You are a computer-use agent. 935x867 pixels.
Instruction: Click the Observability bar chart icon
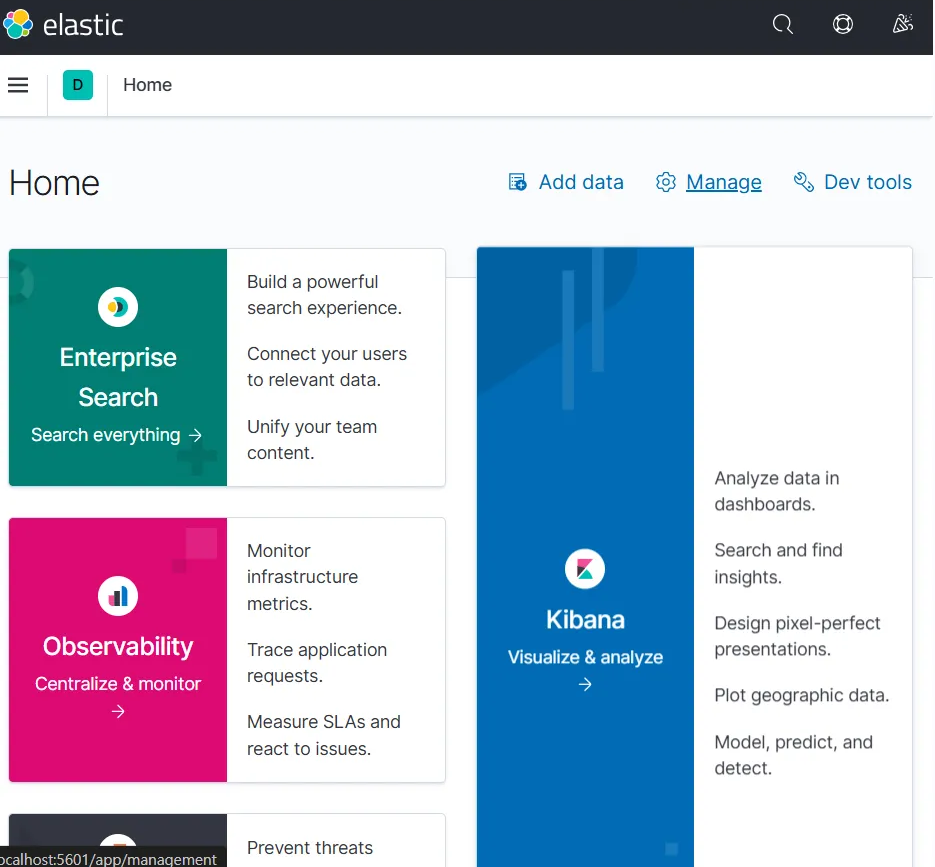[118, 596]
